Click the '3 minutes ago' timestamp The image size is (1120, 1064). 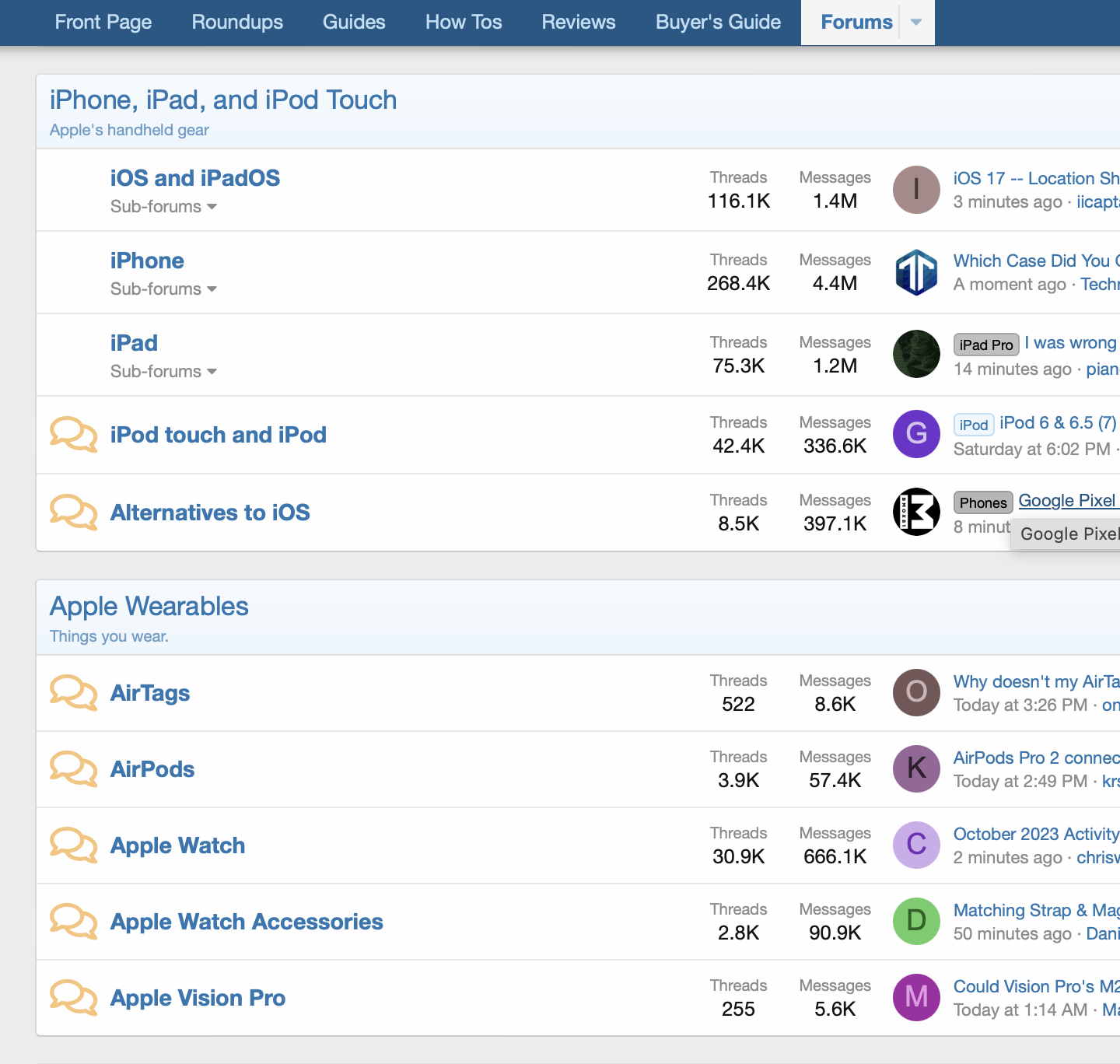click(x=1008, y=202)
